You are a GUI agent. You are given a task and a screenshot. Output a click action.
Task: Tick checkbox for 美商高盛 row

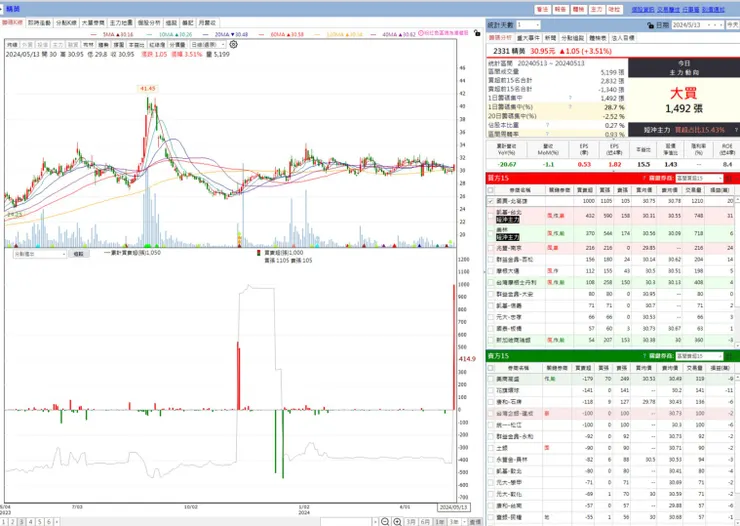491,379
